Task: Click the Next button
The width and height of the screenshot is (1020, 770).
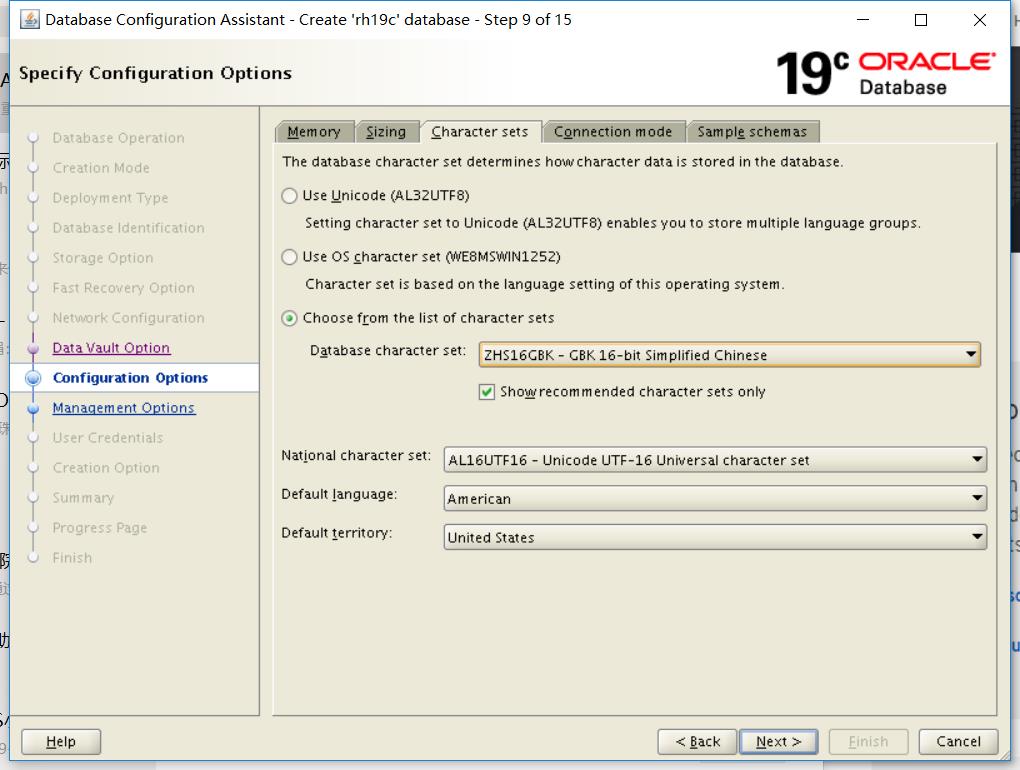Action: click(x=778, y=741)
